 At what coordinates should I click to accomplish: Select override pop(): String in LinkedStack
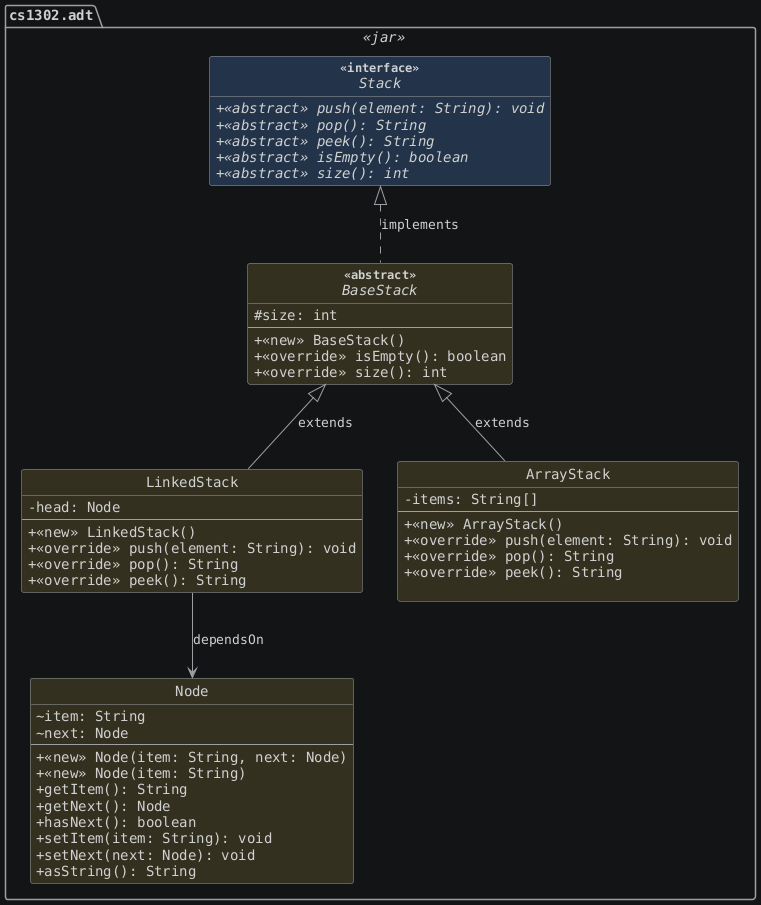tap(133, 564)
